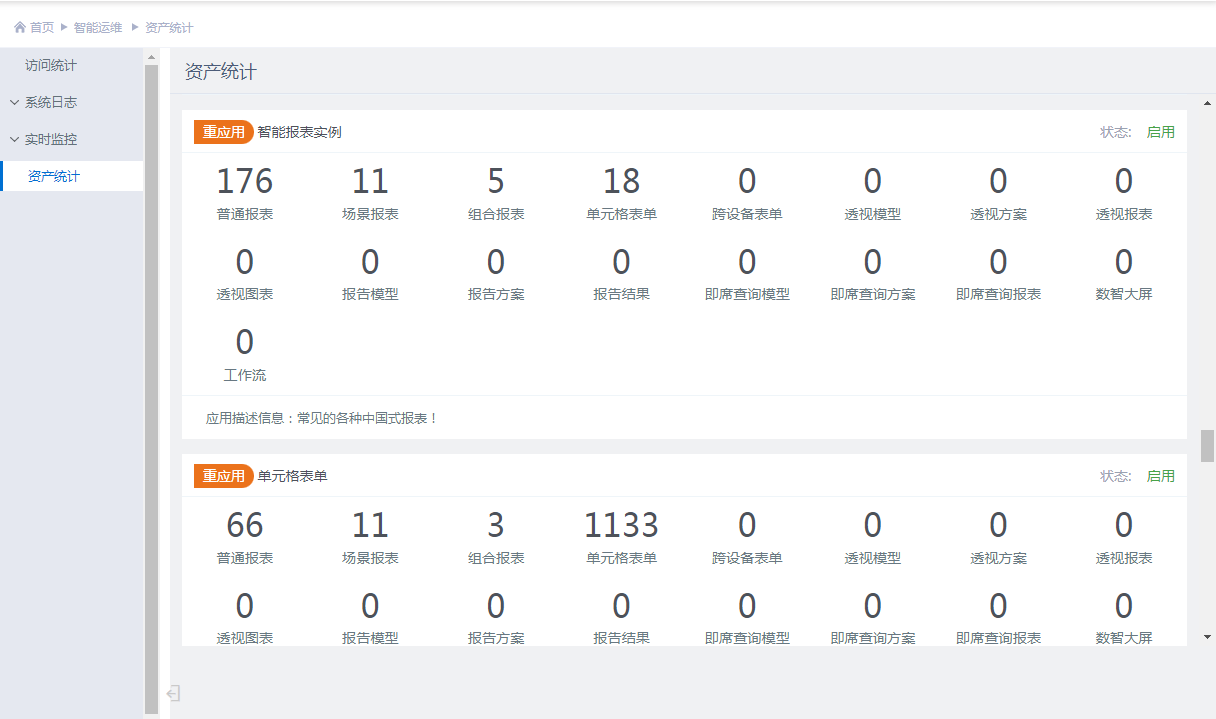Click the 5 组合报表 count

pos(496,182)
